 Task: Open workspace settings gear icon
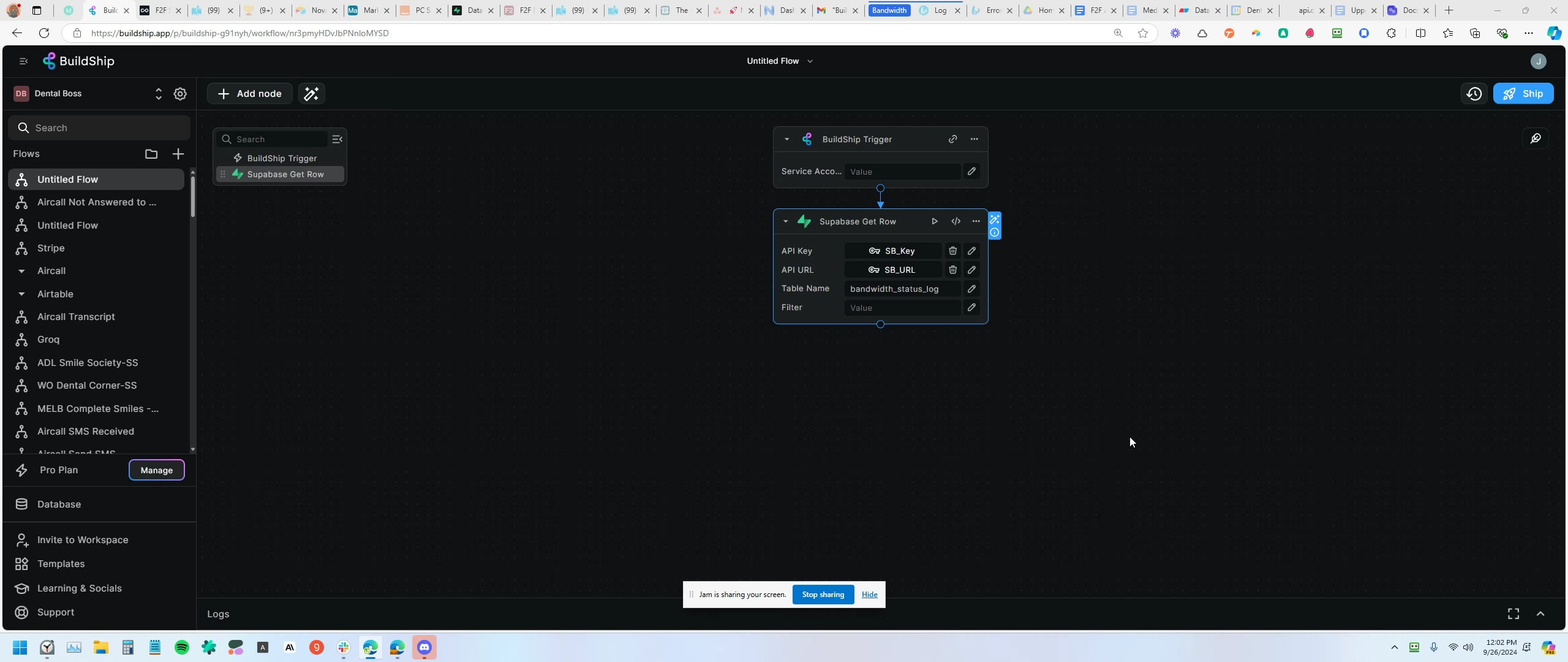pyautogui.click(x=180, y=94)
